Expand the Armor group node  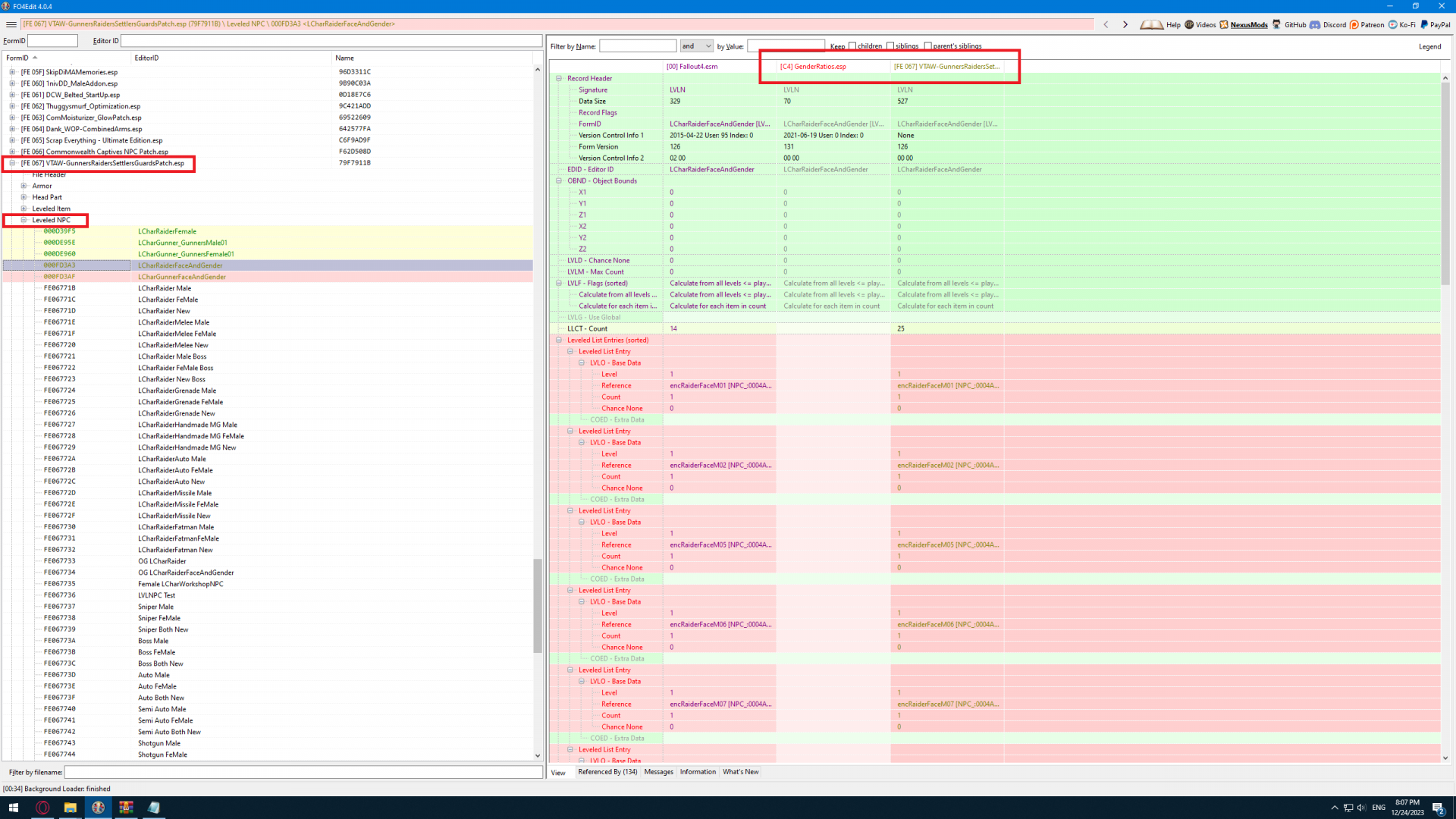click(x=24, y=186)
